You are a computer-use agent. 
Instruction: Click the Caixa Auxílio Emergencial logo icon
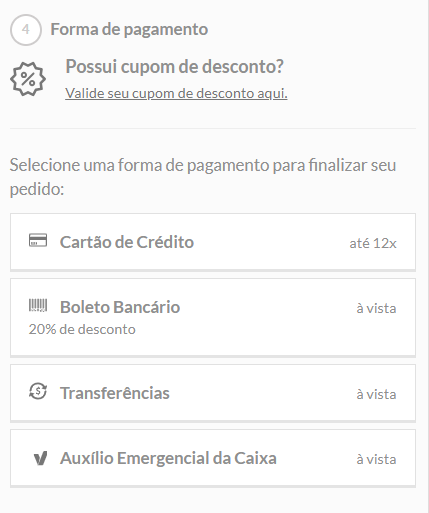click(x=40, y=458)
